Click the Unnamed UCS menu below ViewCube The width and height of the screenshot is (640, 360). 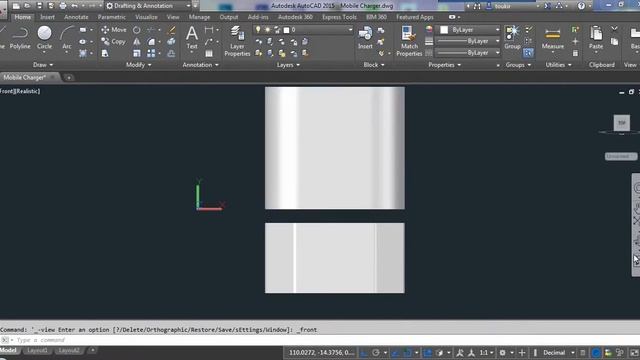[620, 156]
